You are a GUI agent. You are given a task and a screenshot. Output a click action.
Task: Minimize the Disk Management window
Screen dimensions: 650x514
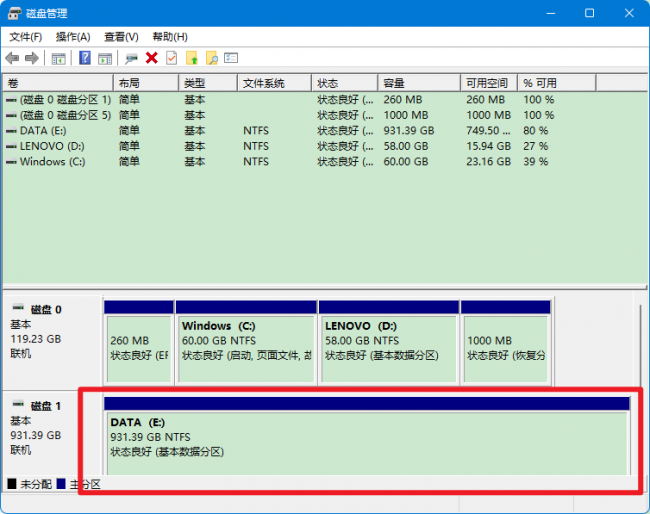tap(551, 13)
